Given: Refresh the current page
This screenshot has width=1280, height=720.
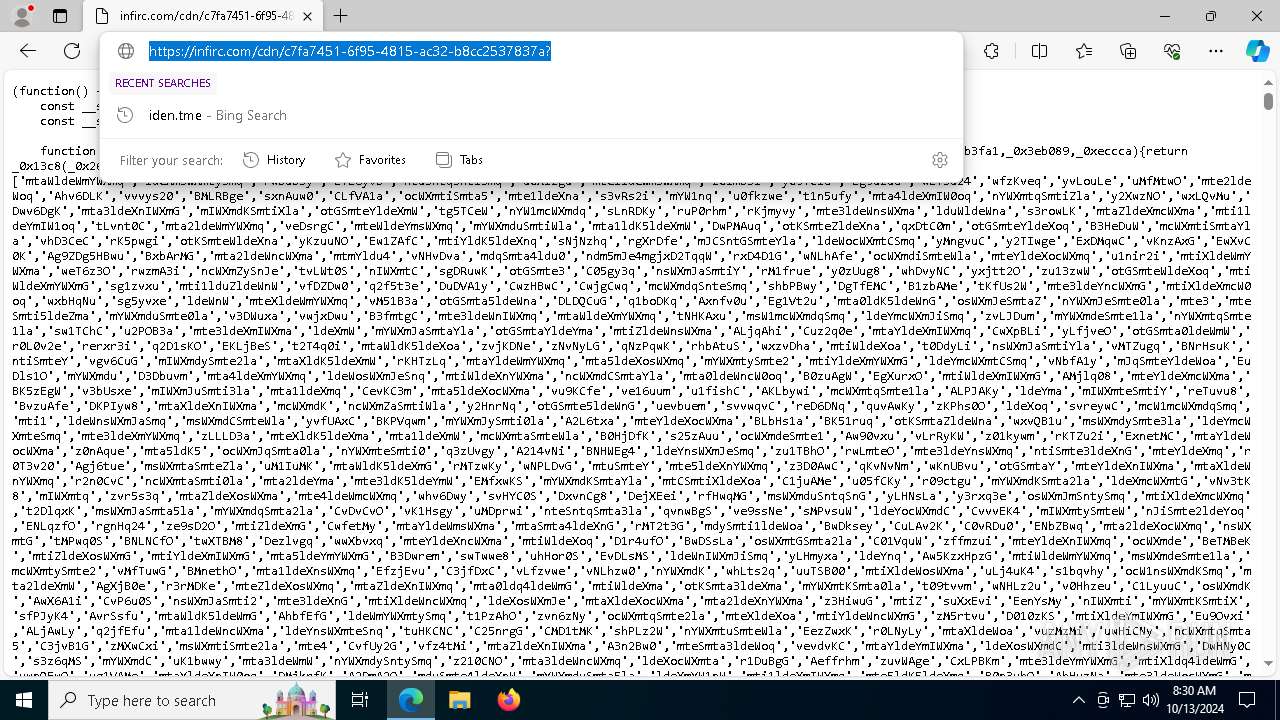Looking at the screenshot, I should tap(72, 51).
